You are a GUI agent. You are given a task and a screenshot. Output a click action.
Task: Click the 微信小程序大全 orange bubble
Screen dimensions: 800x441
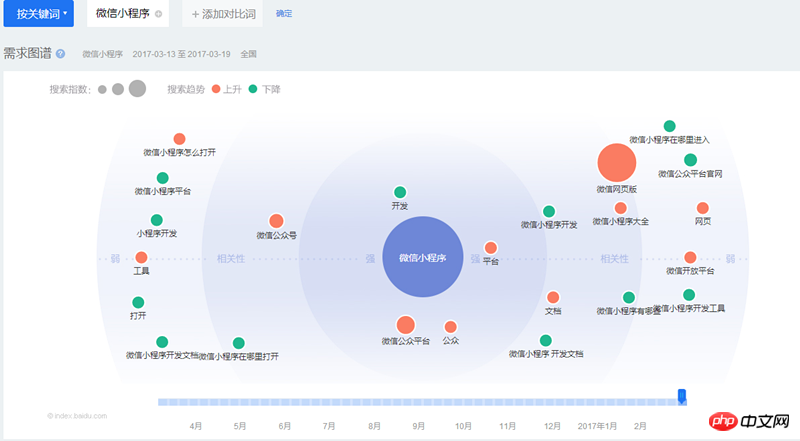pos(620,208)
